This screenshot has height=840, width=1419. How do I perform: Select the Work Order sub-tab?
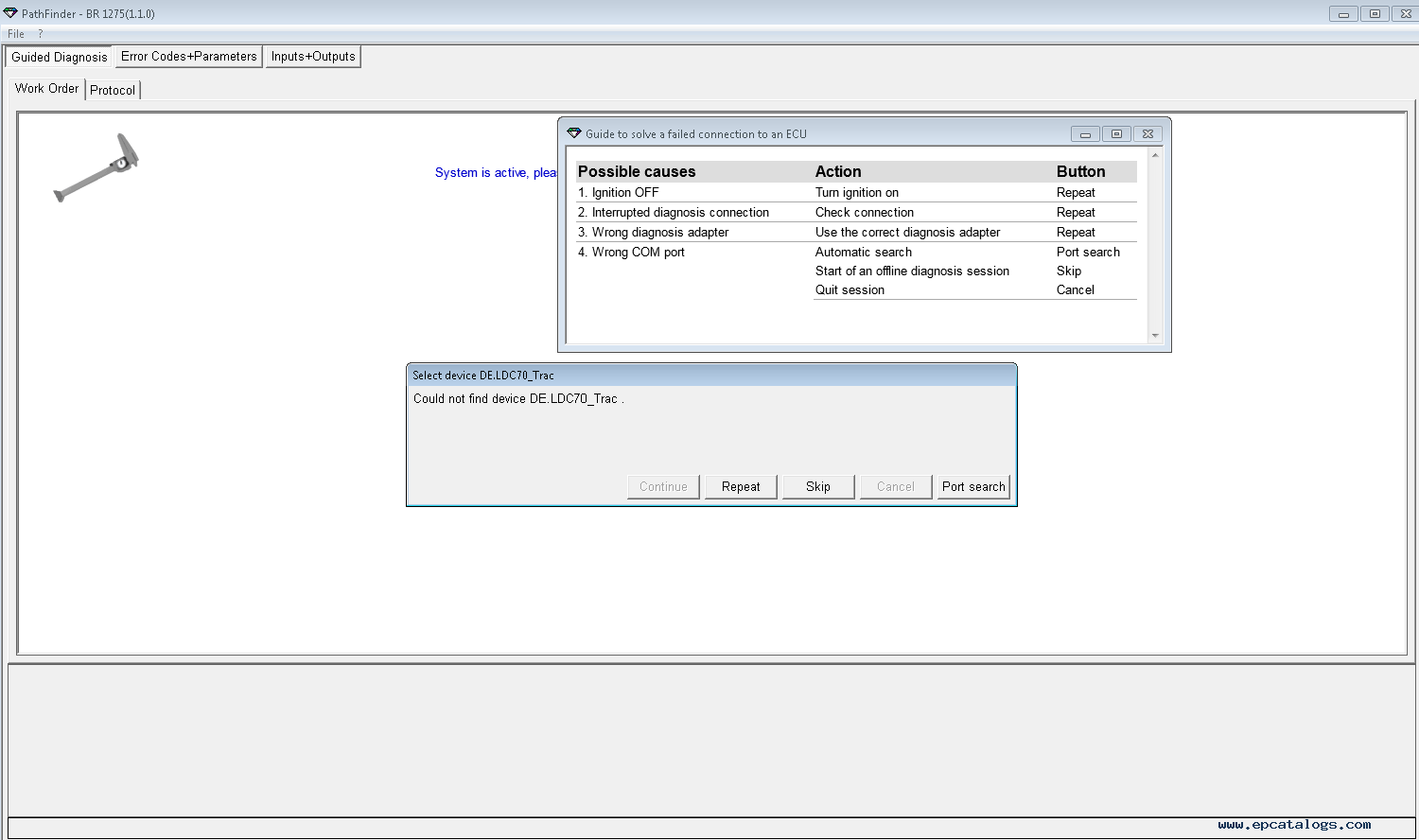click(x=47, y=89)
